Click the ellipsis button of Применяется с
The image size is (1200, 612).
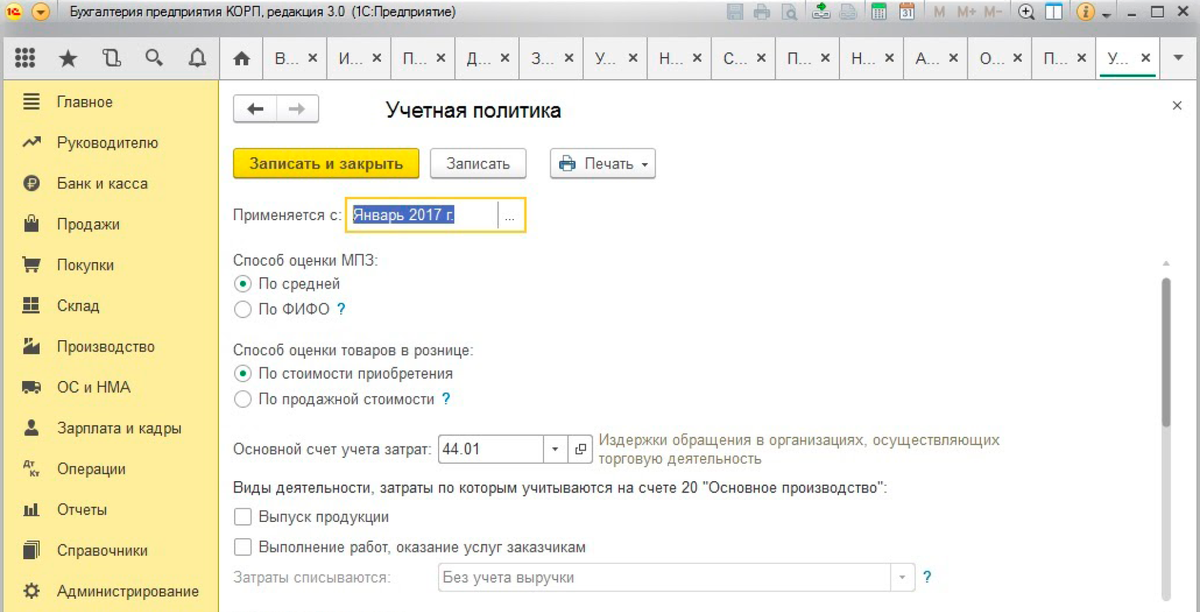point(510,215)
